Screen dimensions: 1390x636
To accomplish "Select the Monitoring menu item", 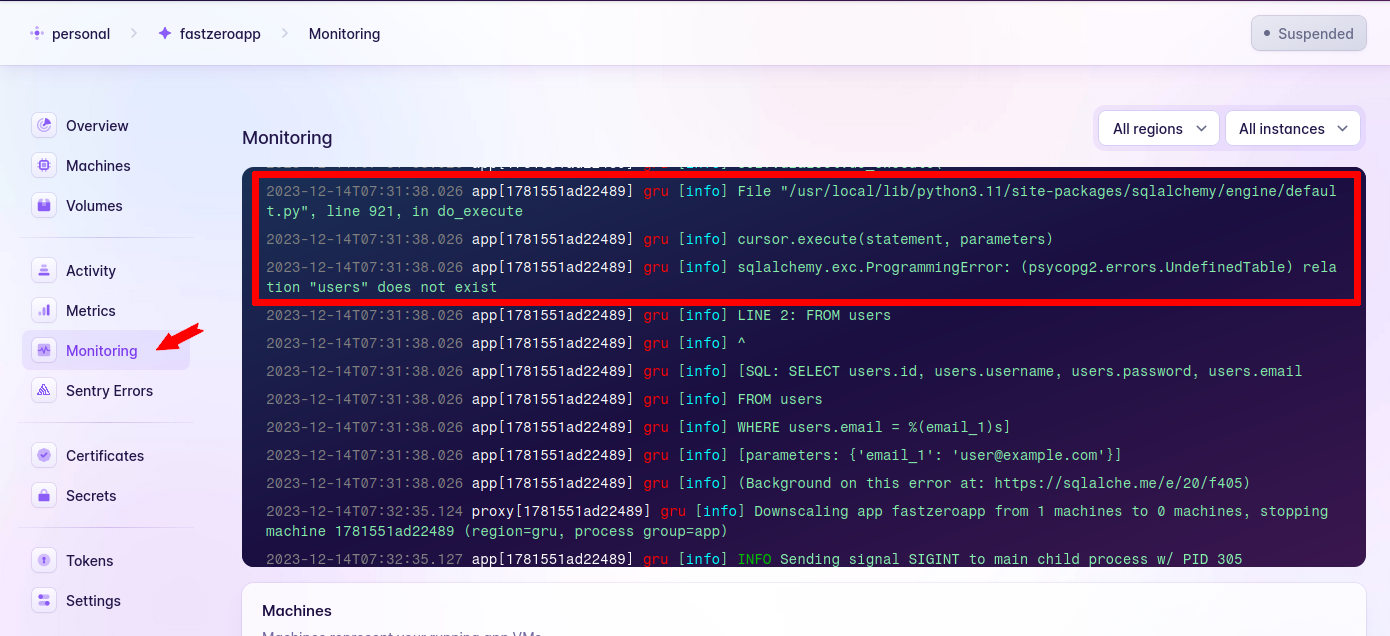I will [x=106, y=351].
